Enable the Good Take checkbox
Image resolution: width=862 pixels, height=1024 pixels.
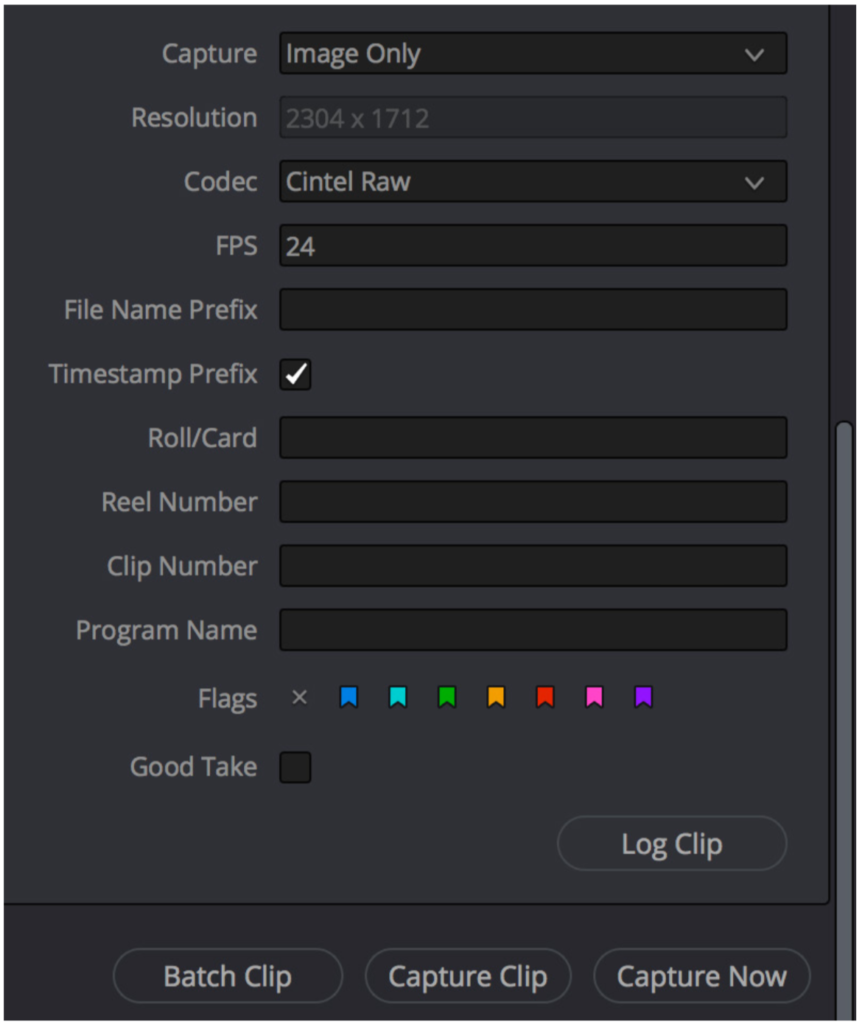tap(295, 767)
